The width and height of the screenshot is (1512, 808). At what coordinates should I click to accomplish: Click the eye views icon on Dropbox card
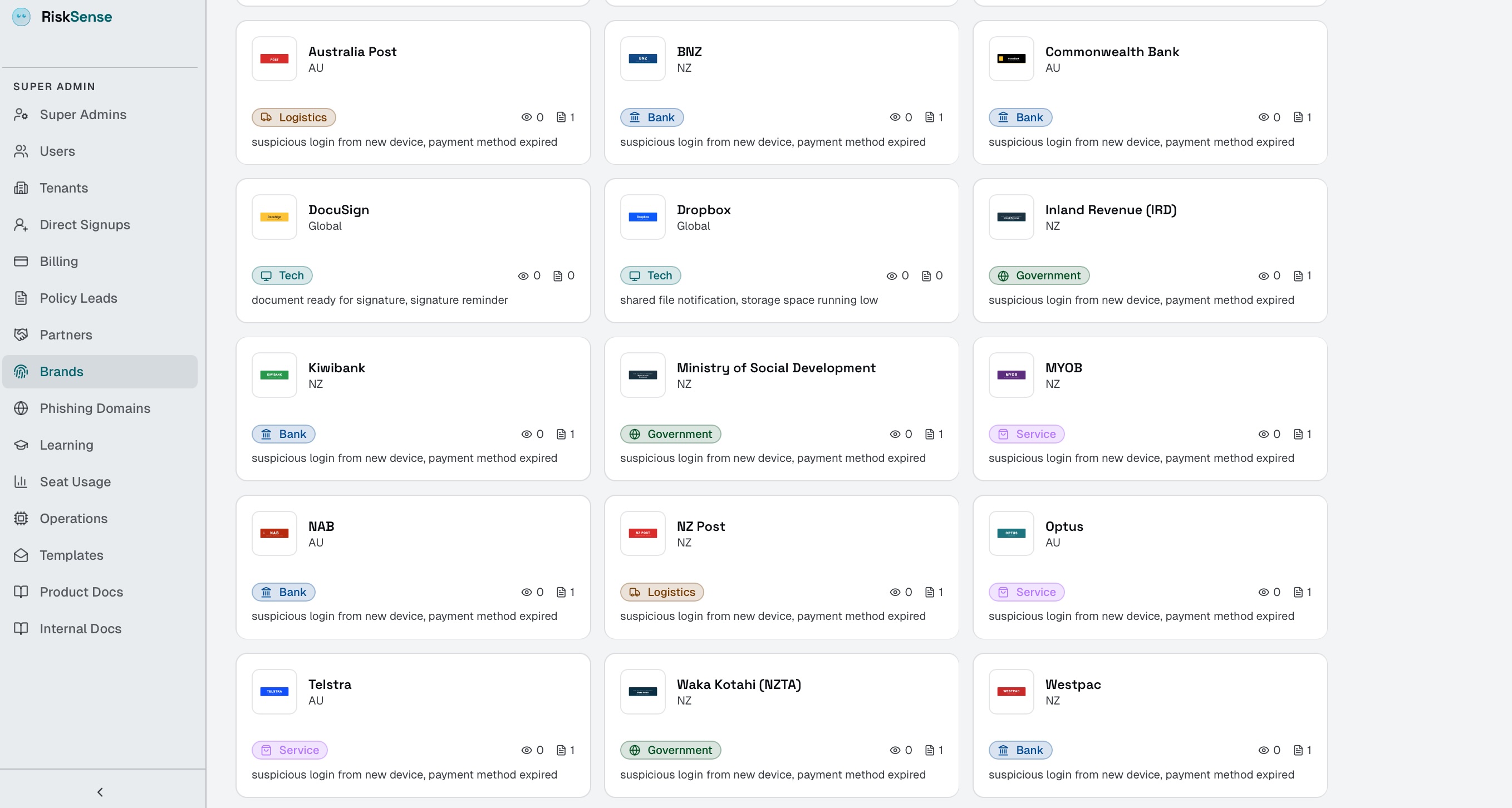892,276
